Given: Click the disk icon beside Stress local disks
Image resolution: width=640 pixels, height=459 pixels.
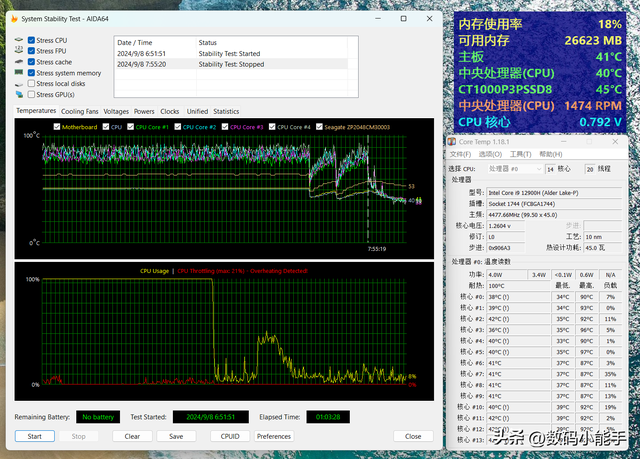Looking at the screenshot, I should point(19,84).
